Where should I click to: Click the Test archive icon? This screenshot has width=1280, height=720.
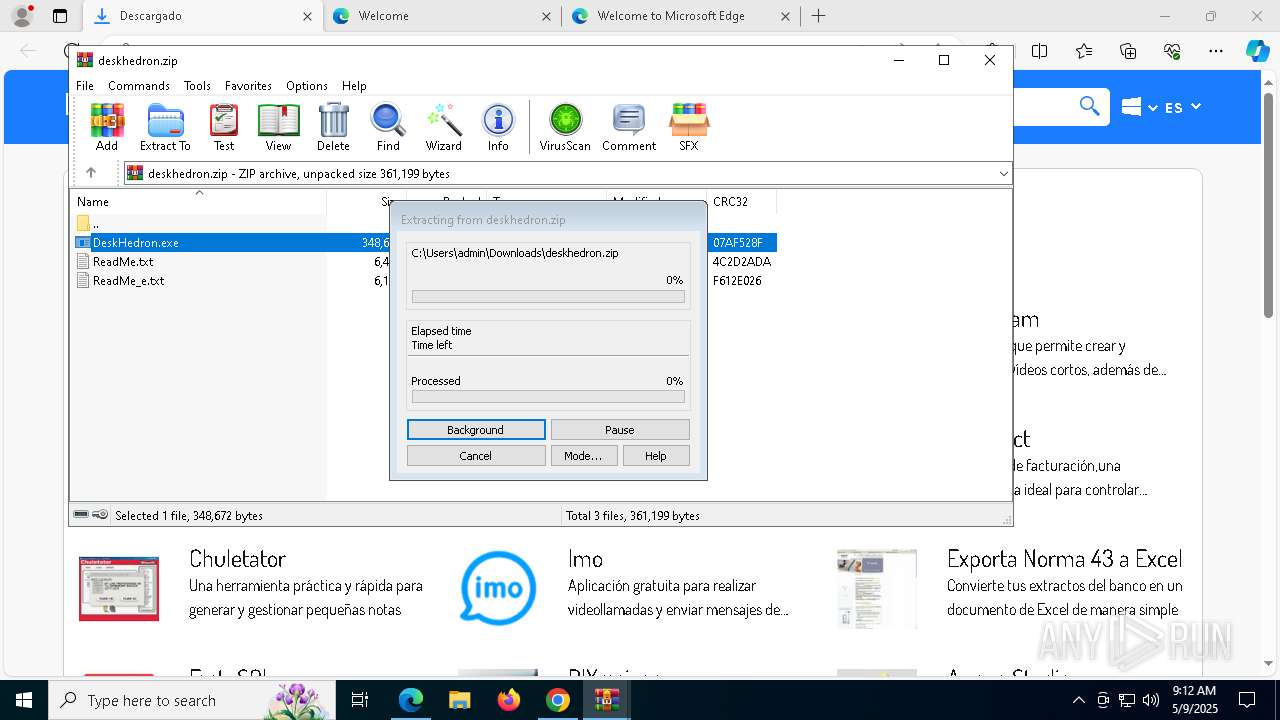tap(224, 127)
